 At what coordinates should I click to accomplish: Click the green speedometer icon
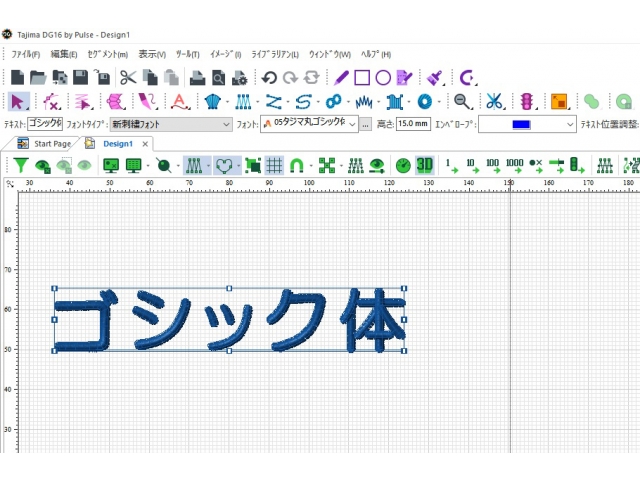pos(403,165)
